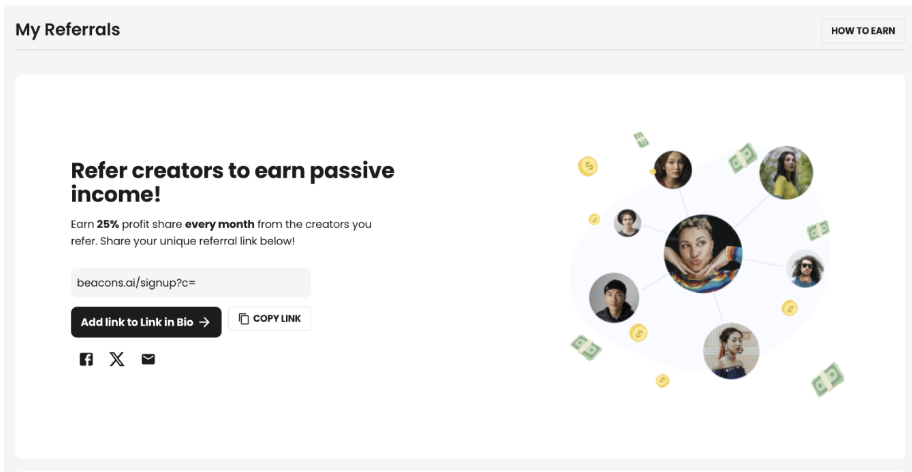This screenshot has height=472, width=912.
Task: Click the My Referrals page heading
Action: pos(67,30)
